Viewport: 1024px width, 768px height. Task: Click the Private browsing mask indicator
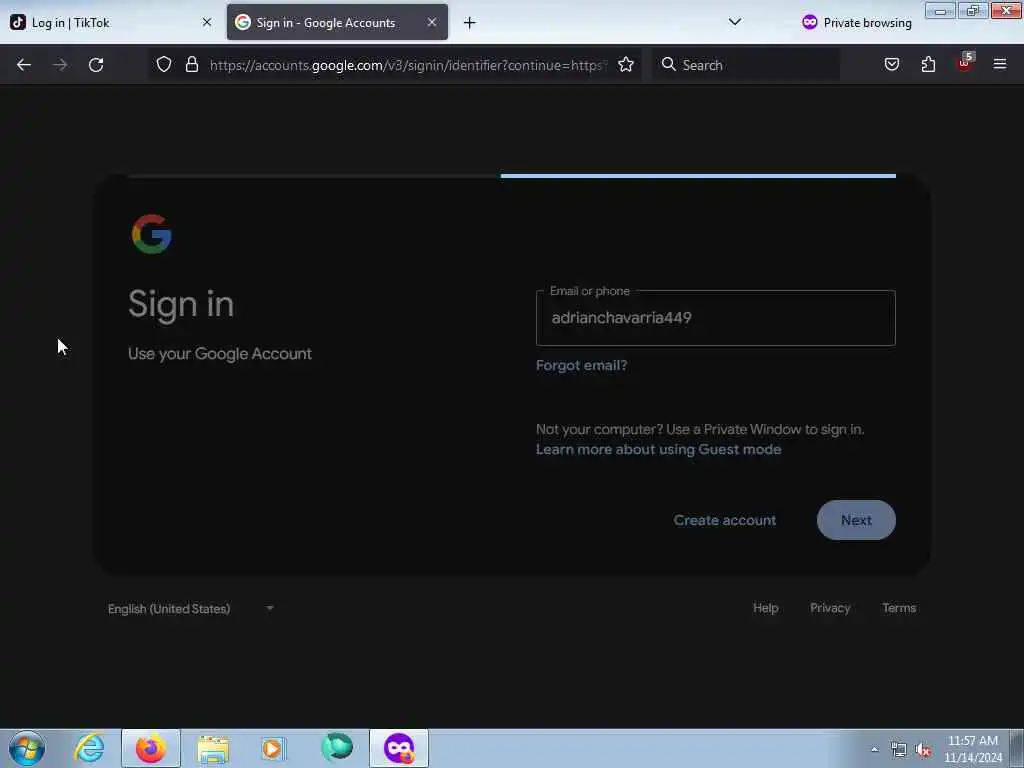coord(856,23)
